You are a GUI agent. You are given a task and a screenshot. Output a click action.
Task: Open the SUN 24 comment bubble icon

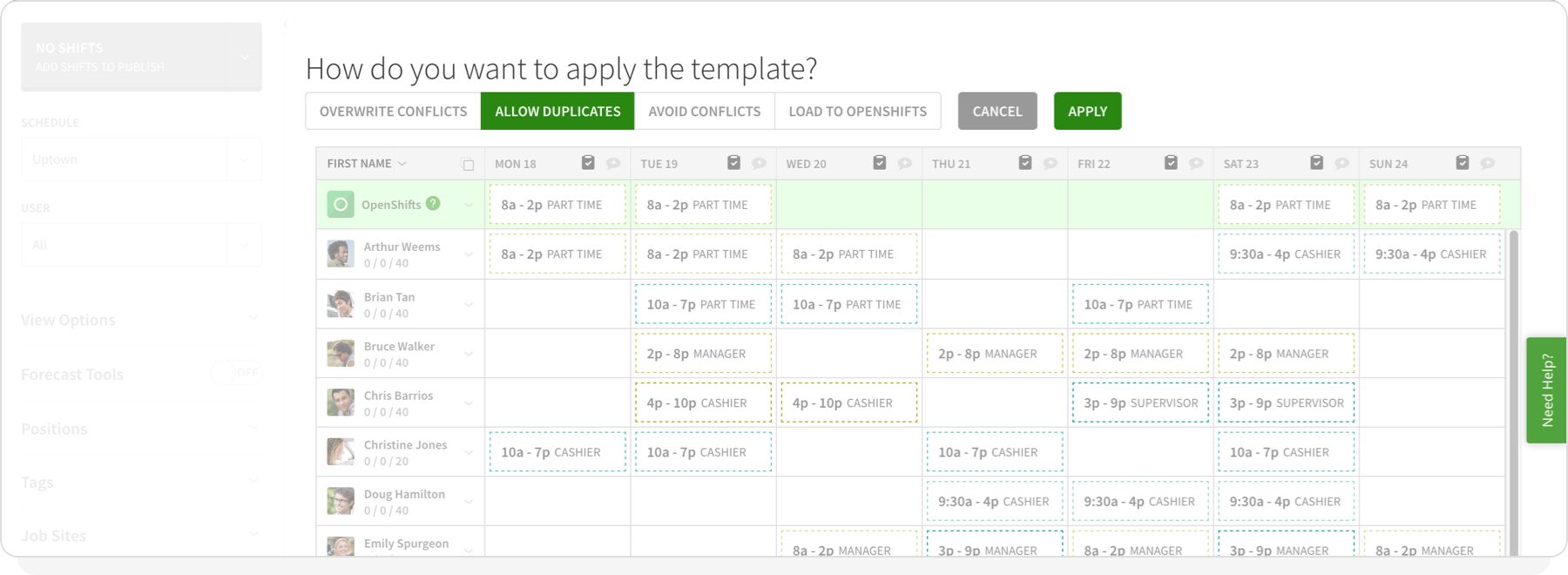click(x=1487, y=163)
